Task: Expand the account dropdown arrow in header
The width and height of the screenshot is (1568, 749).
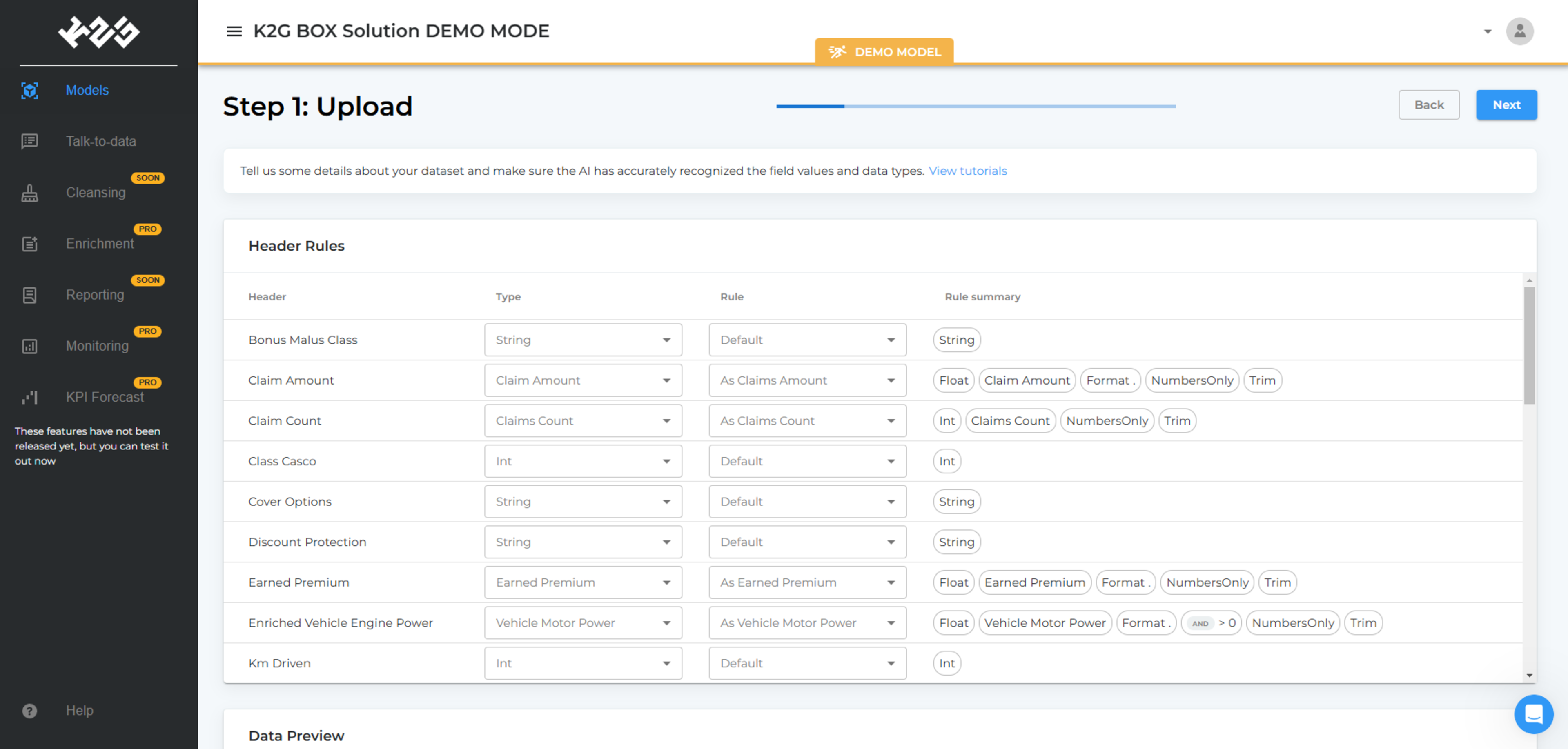Action: (x=1487, y=31)
